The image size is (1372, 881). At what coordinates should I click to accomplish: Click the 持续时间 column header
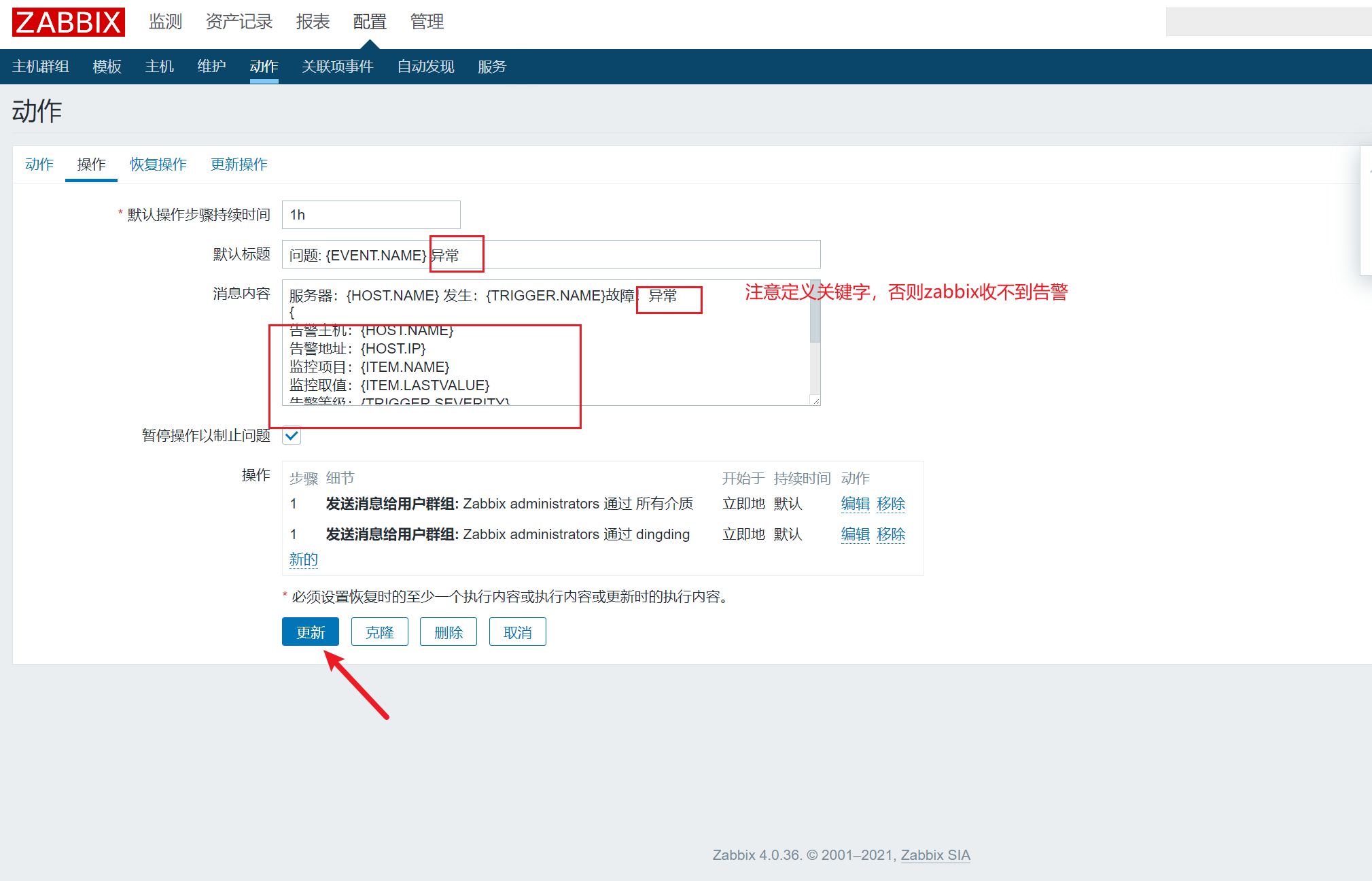[x=803, y=479]
